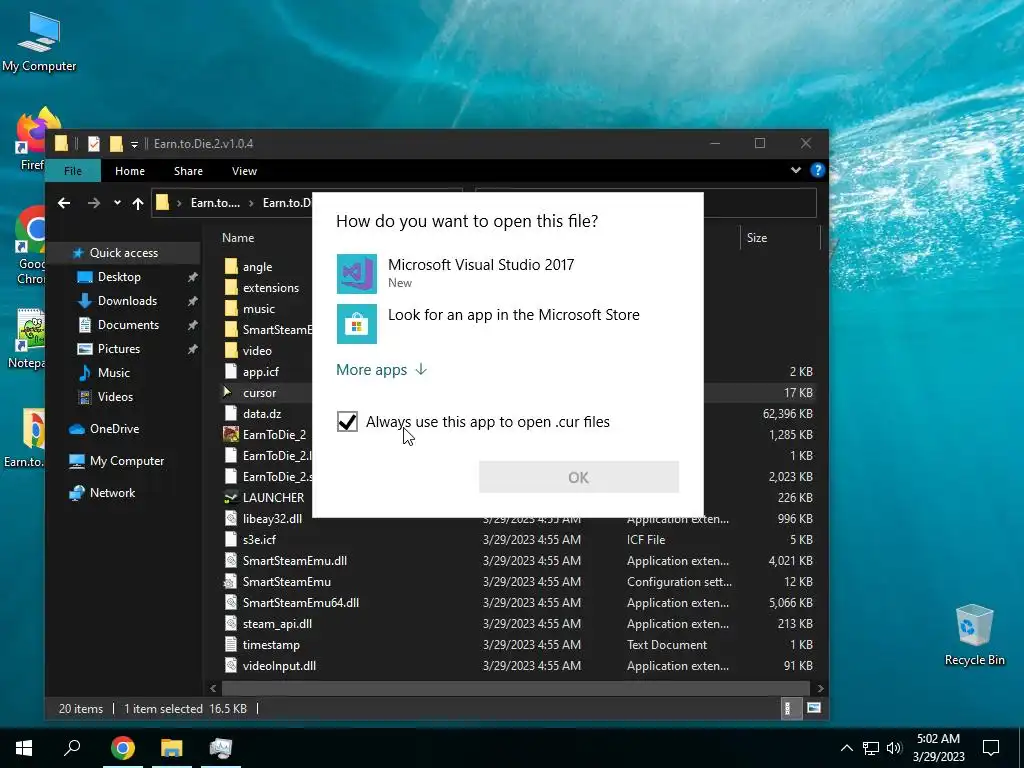The width and height of the screenshot is (1024, 768).
Task: Open Downloads in the navigation pane
Action: point(127,301)
